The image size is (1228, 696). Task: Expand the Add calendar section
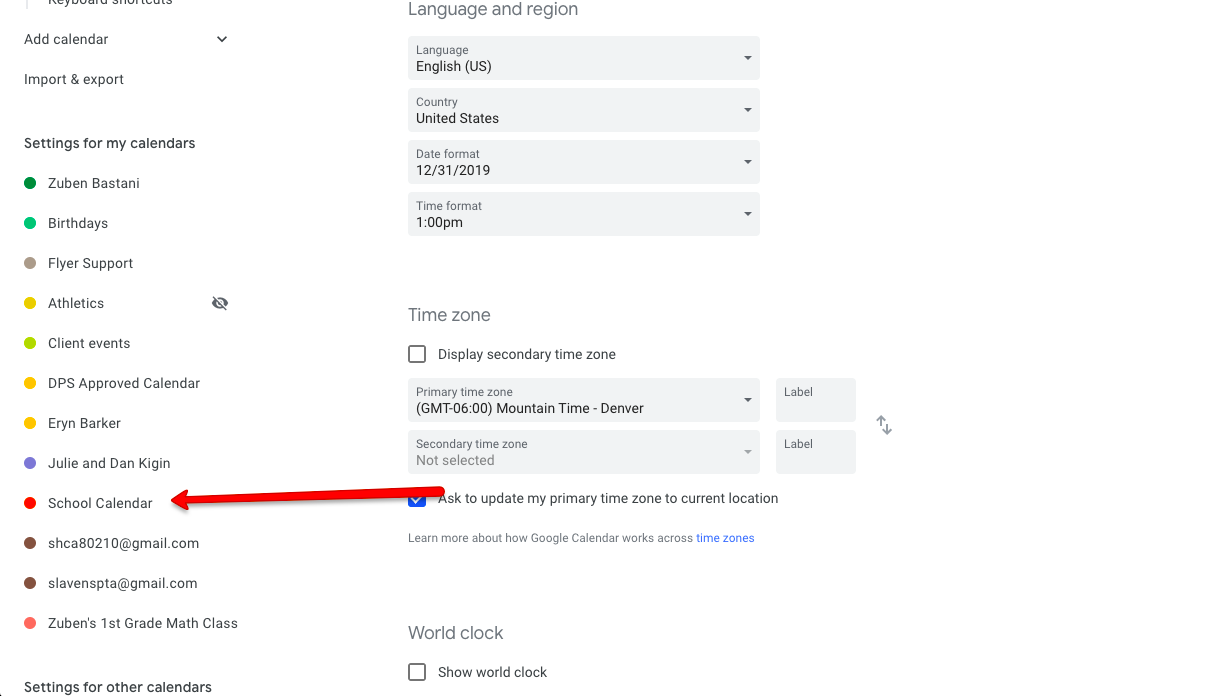pos(222,39)
